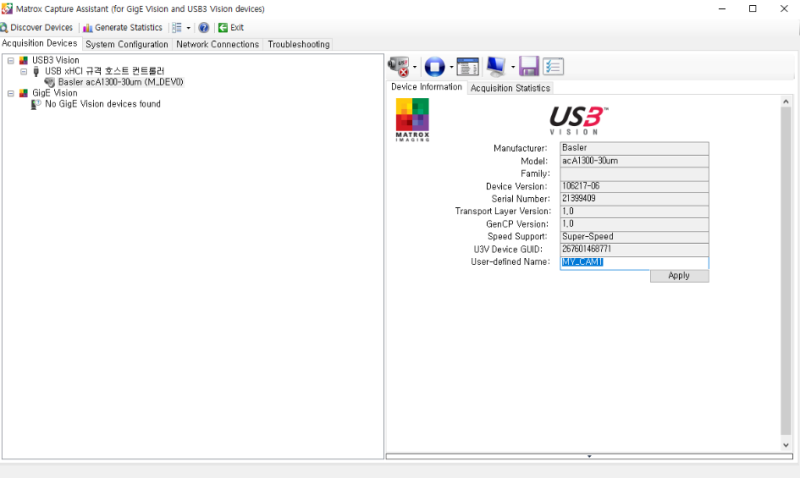Click the blue monitor display icon

(x=496, y=67)
